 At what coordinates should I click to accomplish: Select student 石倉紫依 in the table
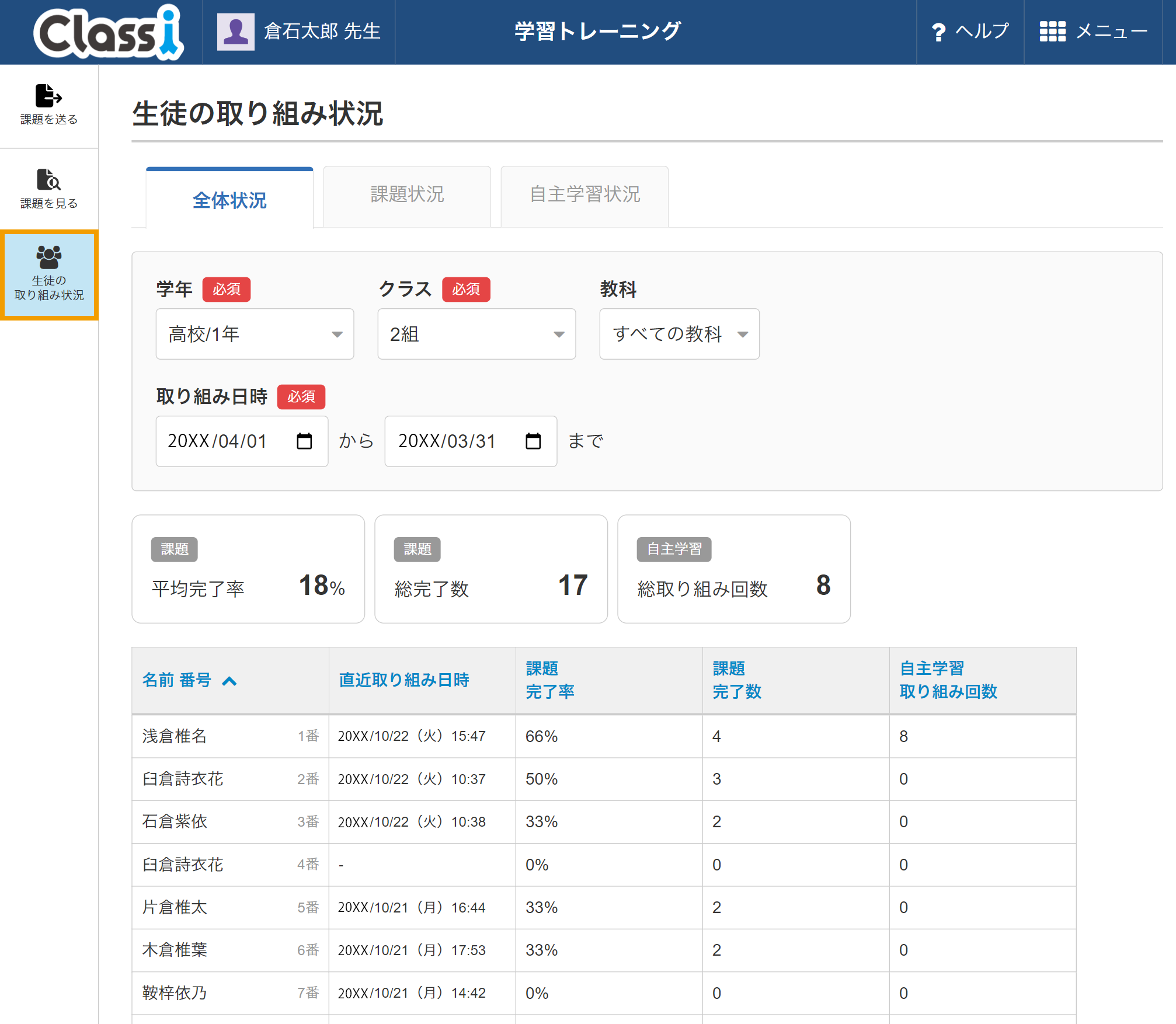(x=174, y=821)
